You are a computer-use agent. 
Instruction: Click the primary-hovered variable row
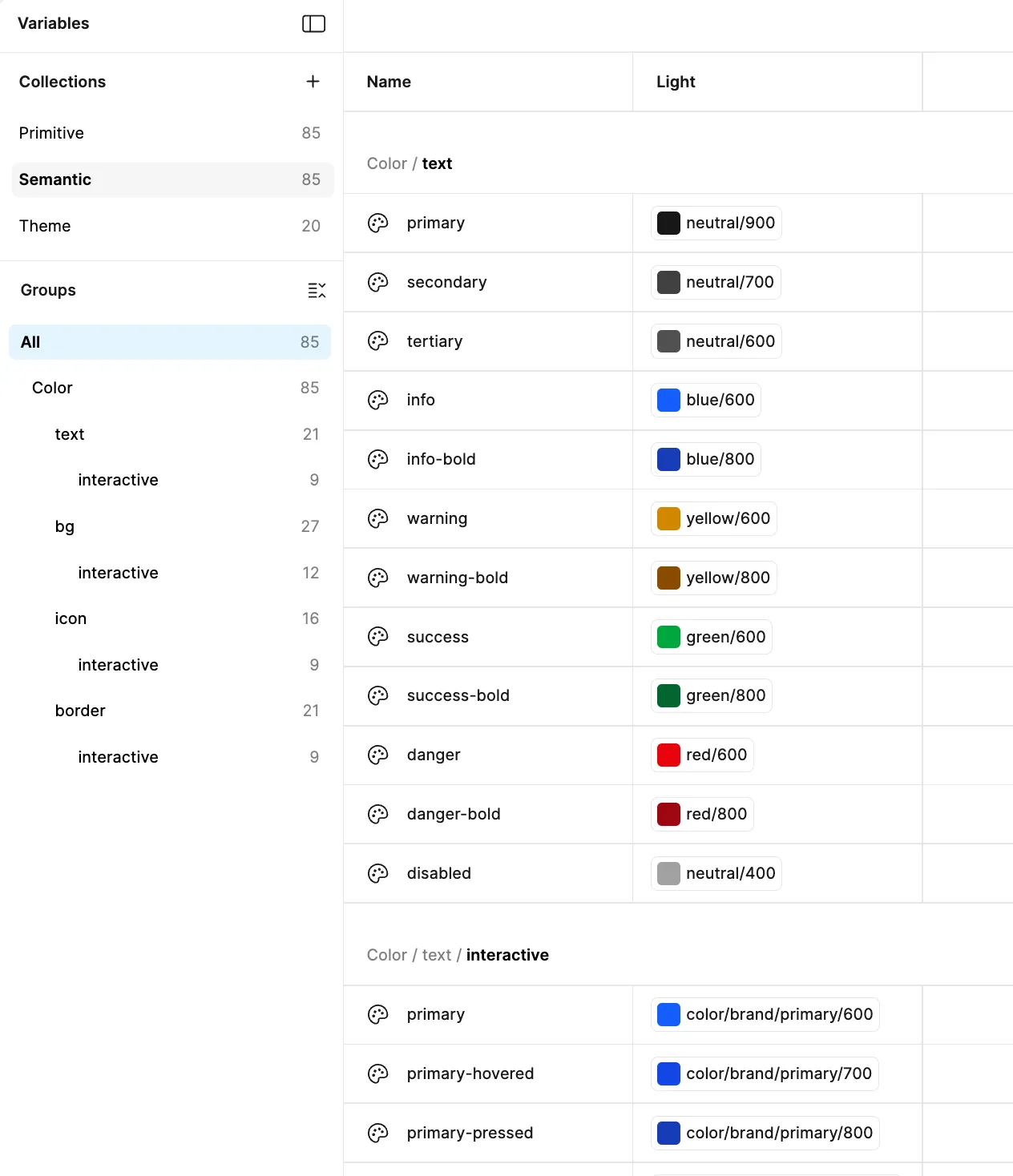[x=471, y=1073]
